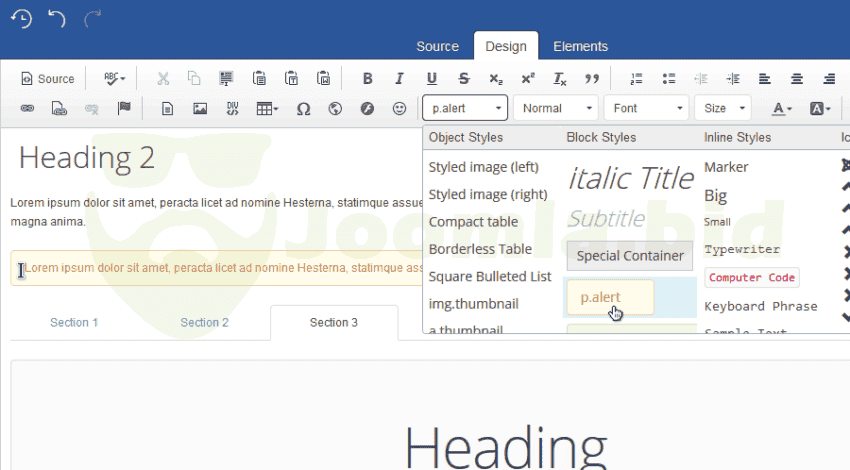Toggle italic formatting in toolbar
Viewport: 850px width, 470px height.
click(x=400, y=79)
